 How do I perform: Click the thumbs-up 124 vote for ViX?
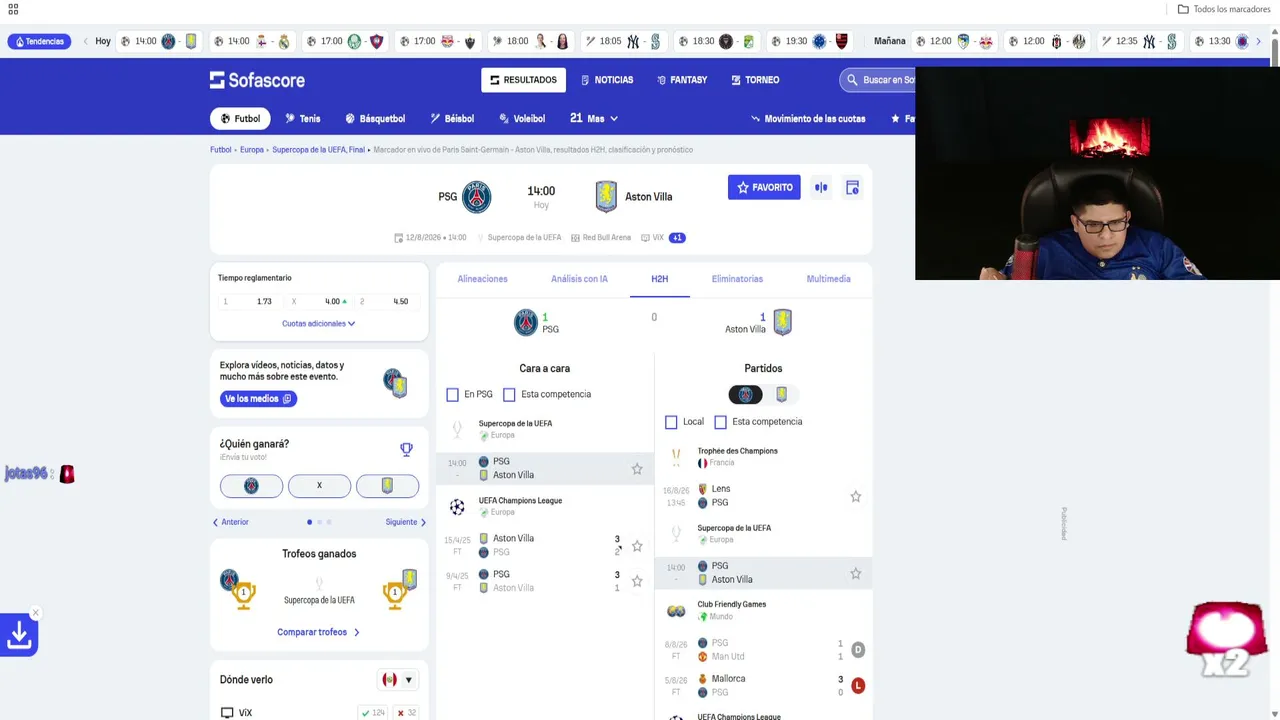click(373, 713)
